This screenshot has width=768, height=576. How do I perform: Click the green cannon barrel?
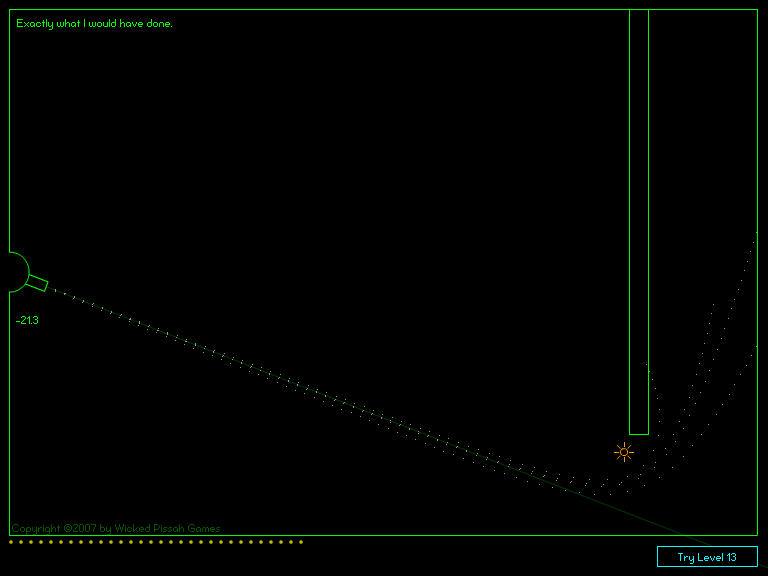37,283
